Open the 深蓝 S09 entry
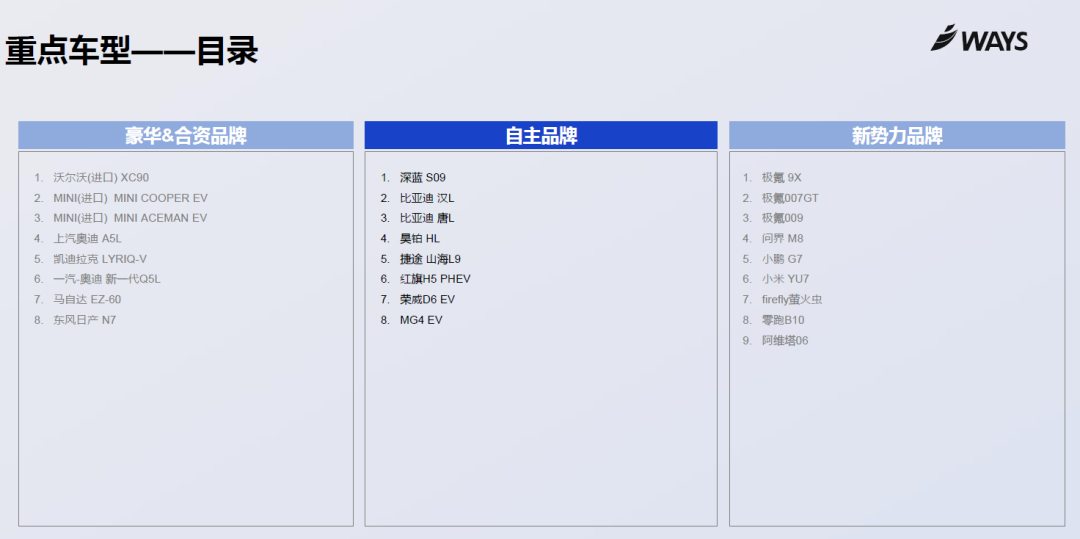The width and height of the screenshot is (1080, 539). coord(423,178)
